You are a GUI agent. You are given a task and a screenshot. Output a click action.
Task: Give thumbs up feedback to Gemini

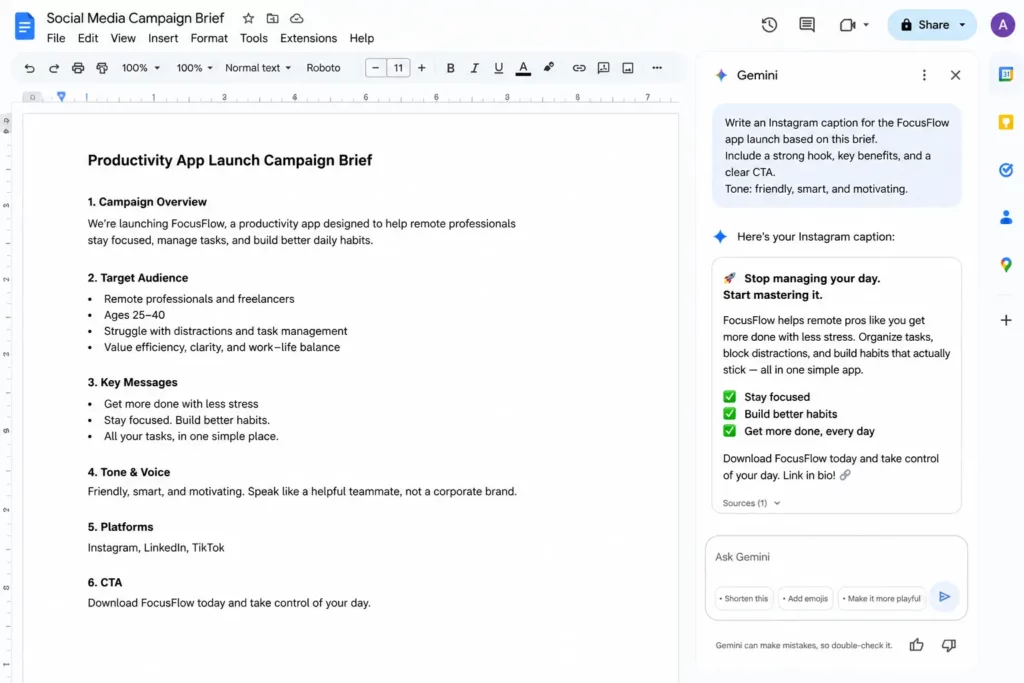tap(916, 645)
